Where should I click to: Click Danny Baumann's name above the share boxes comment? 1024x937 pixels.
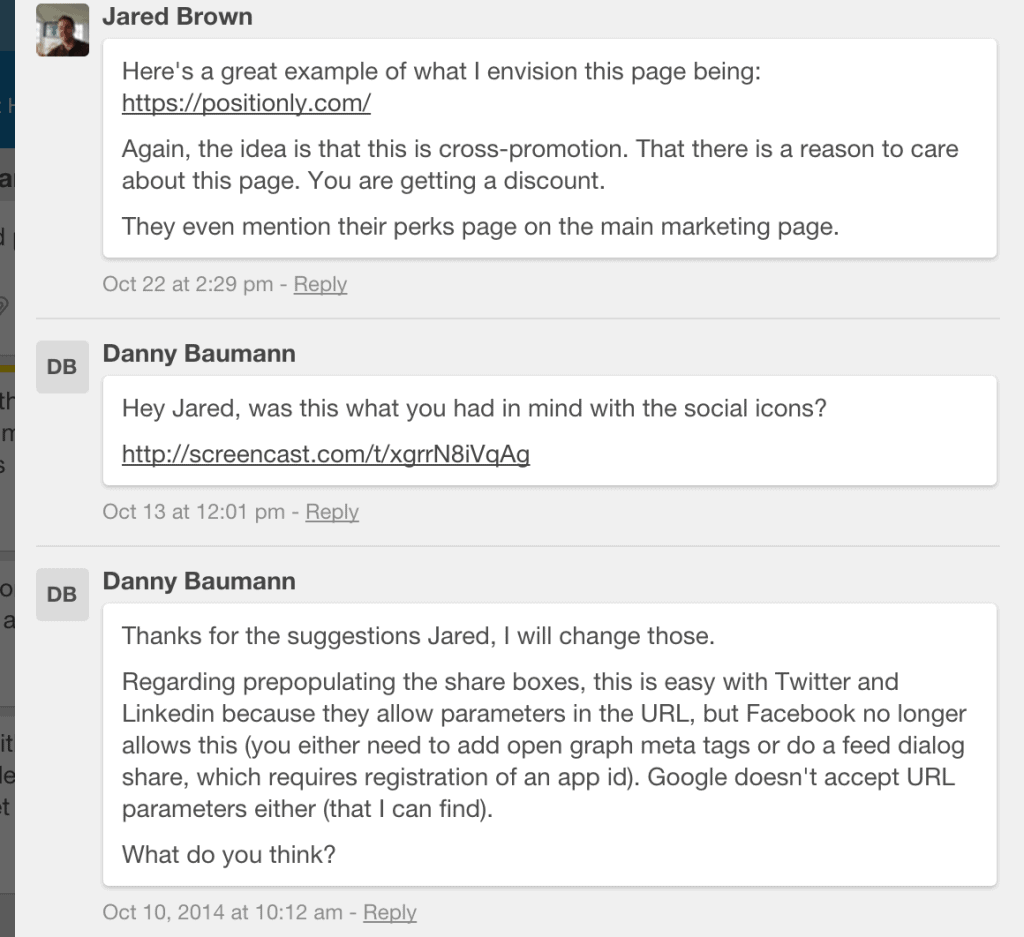pyautogui.click(x=199, y=581)
